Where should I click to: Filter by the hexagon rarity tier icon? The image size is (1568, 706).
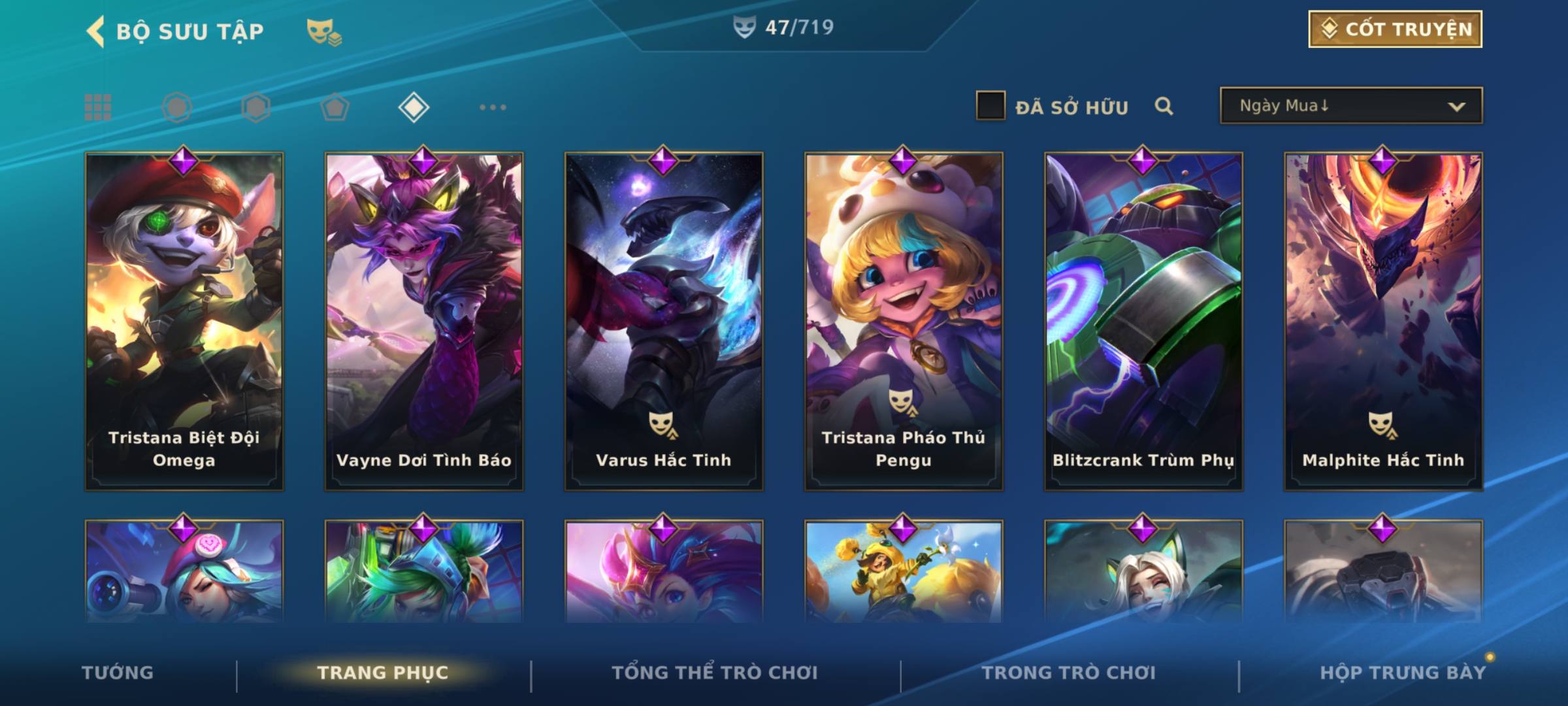pos(256,107)
